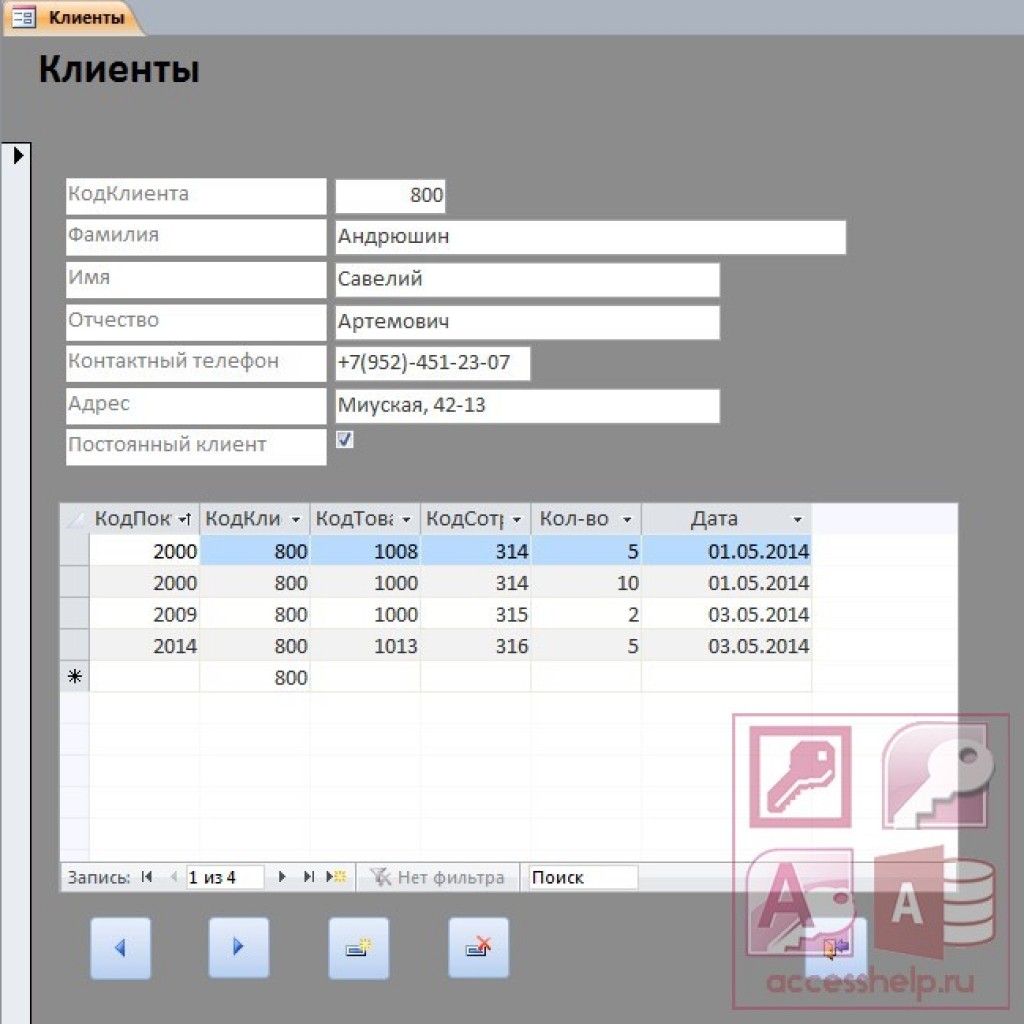Click the previous record blue arrow button
The image size is (1024, 1024).
pos(120,947)
